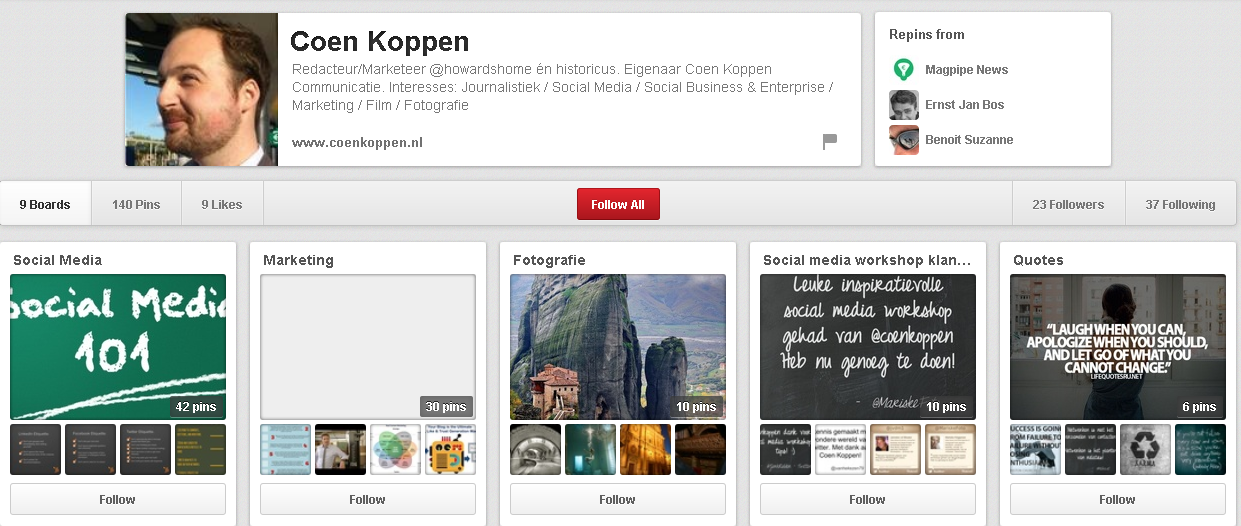Open workshop chalkboard cover image
Screen dimensions: 1241x526
coord(868,347)
